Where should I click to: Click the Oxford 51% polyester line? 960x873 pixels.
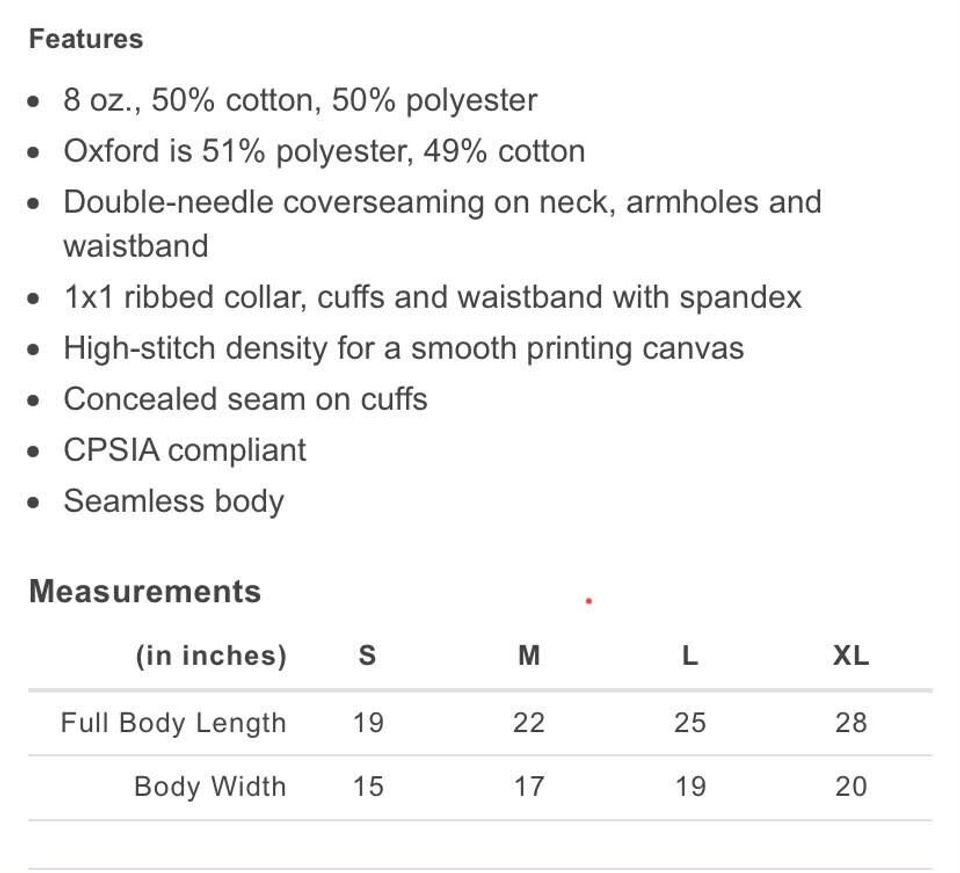[324, 151]
